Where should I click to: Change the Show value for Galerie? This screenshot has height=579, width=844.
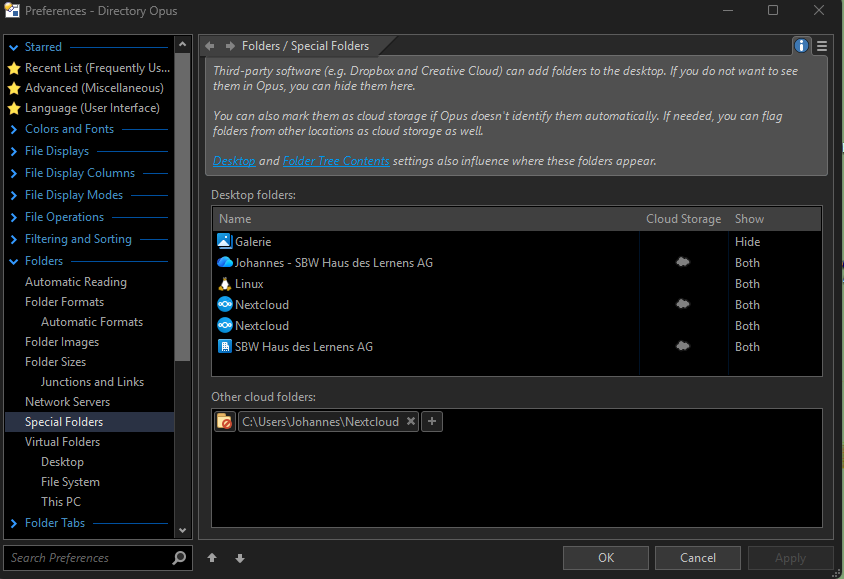click(748, 242)
